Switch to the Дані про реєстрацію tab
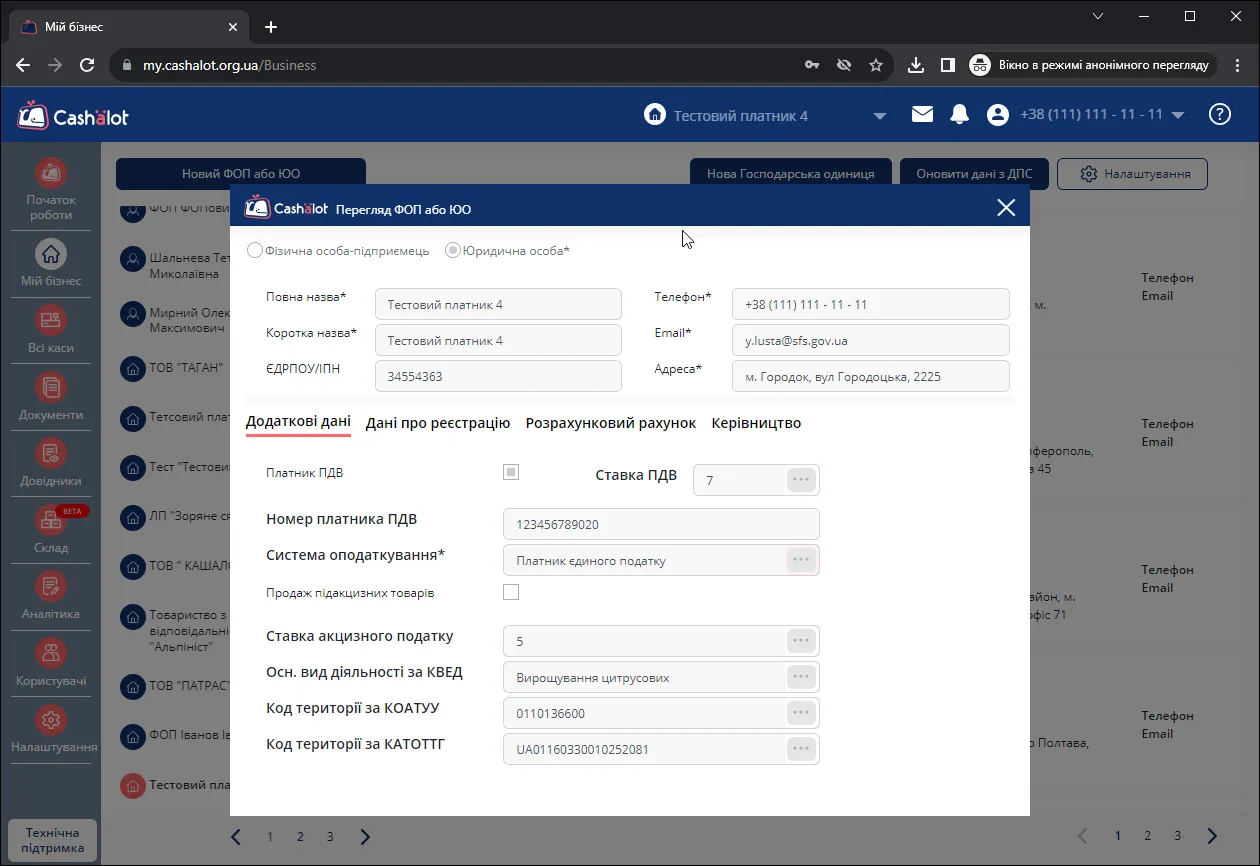The image size is (1260, 866). pos(438,423)
